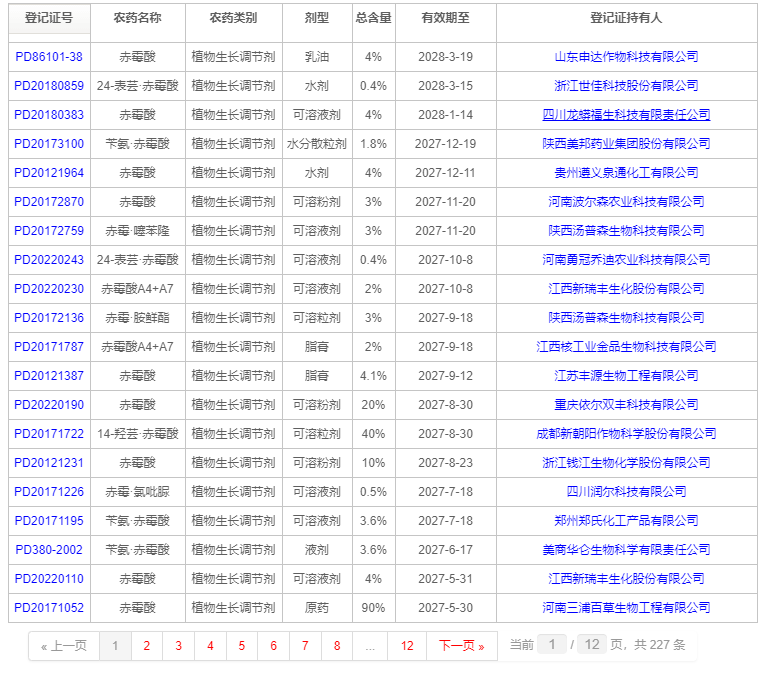
Task: Jump to page 5 in pagination
Action: [241, 646]
